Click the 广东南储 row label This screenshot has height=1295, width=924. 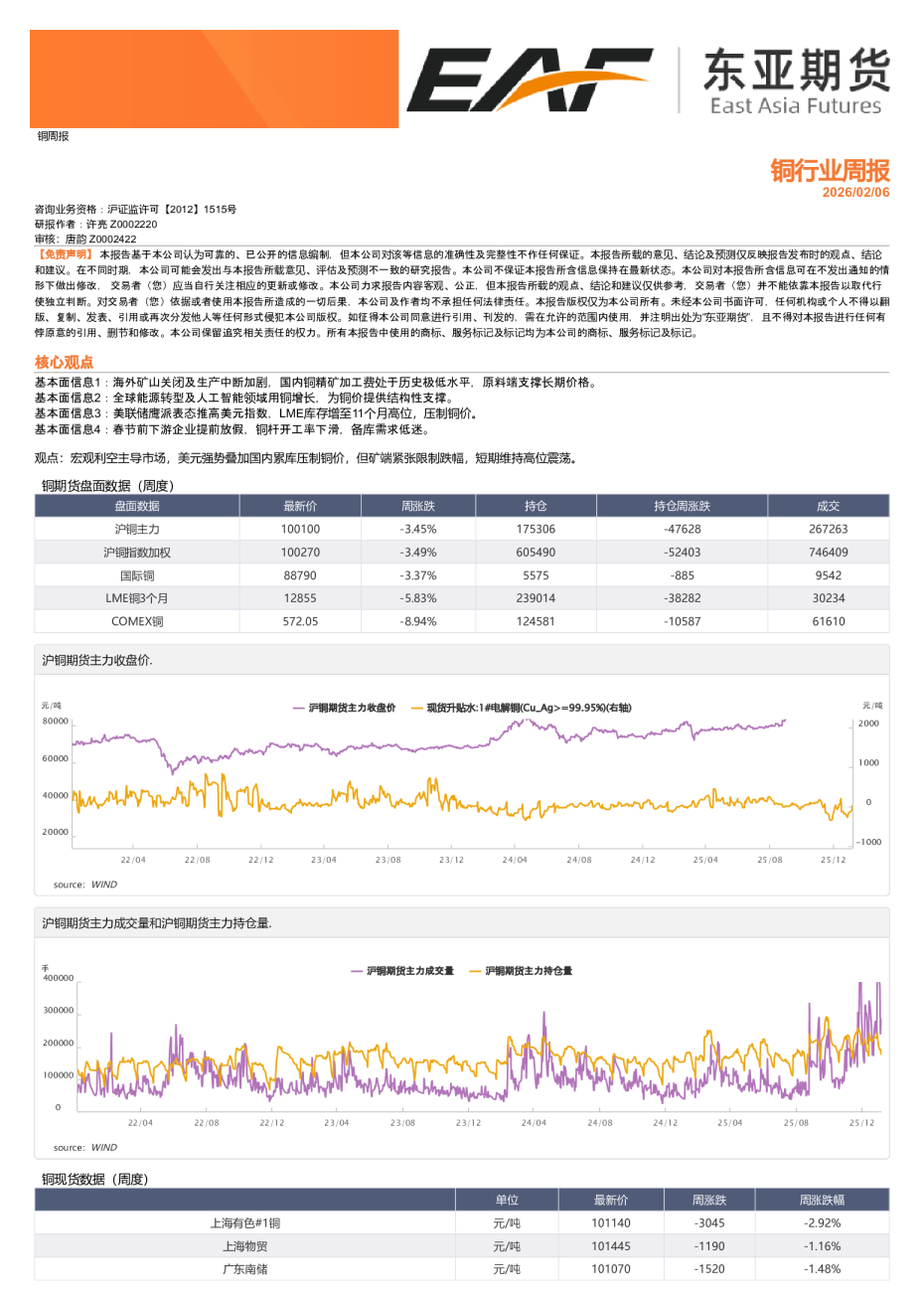point(244,1269)
